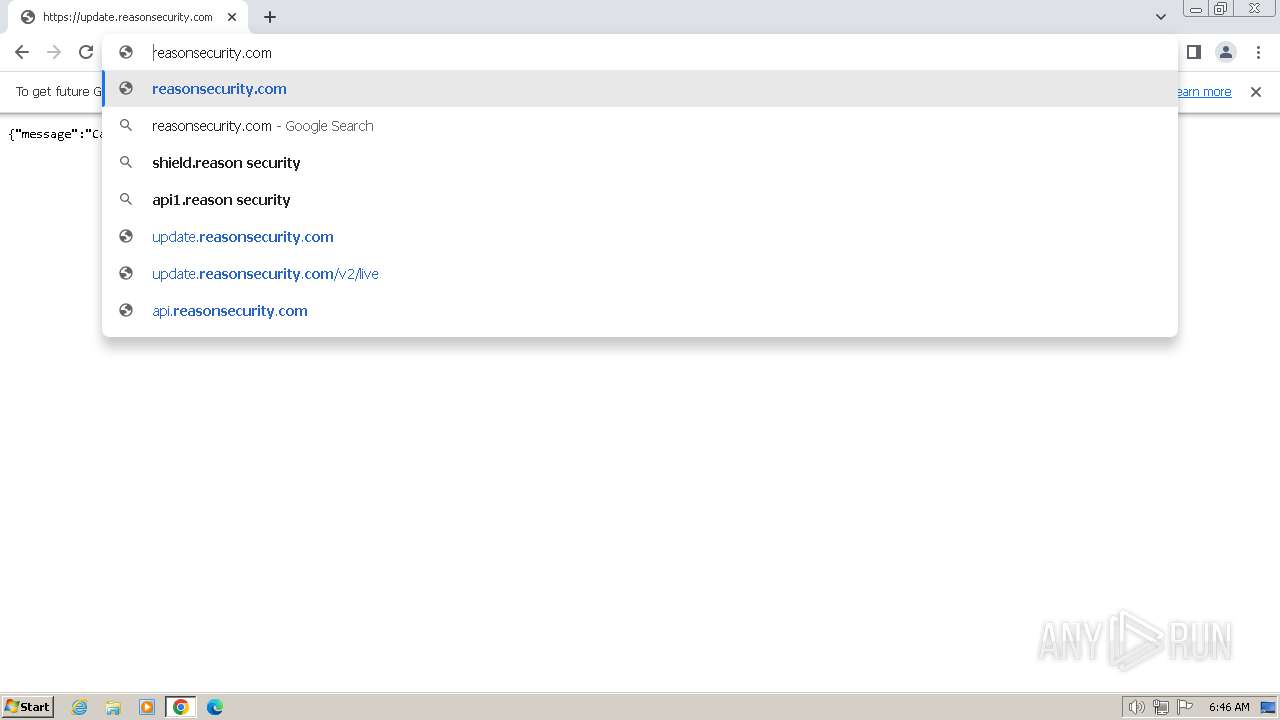Reload the current page
The width and height of the screenshot is (1280, 720).
(x=86, y=52)
